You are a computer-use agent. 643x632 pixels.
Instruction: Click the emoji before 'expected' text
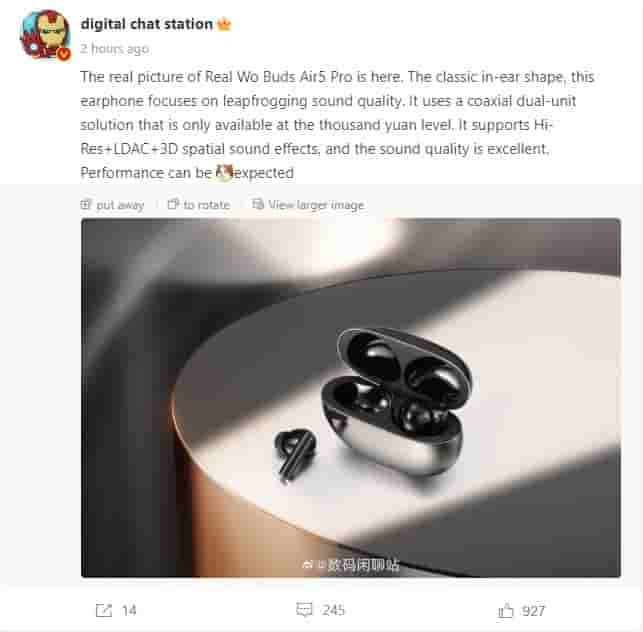point(225,173)
